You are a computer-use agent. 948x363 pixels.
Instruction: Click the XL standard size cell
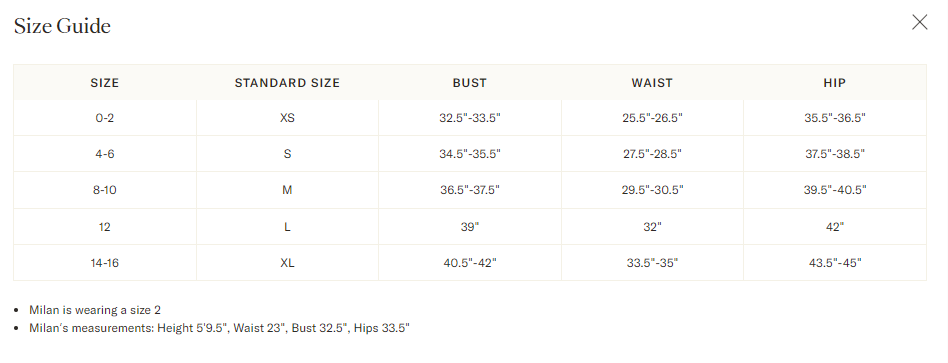pyautogui.click(x=287, y=263)
